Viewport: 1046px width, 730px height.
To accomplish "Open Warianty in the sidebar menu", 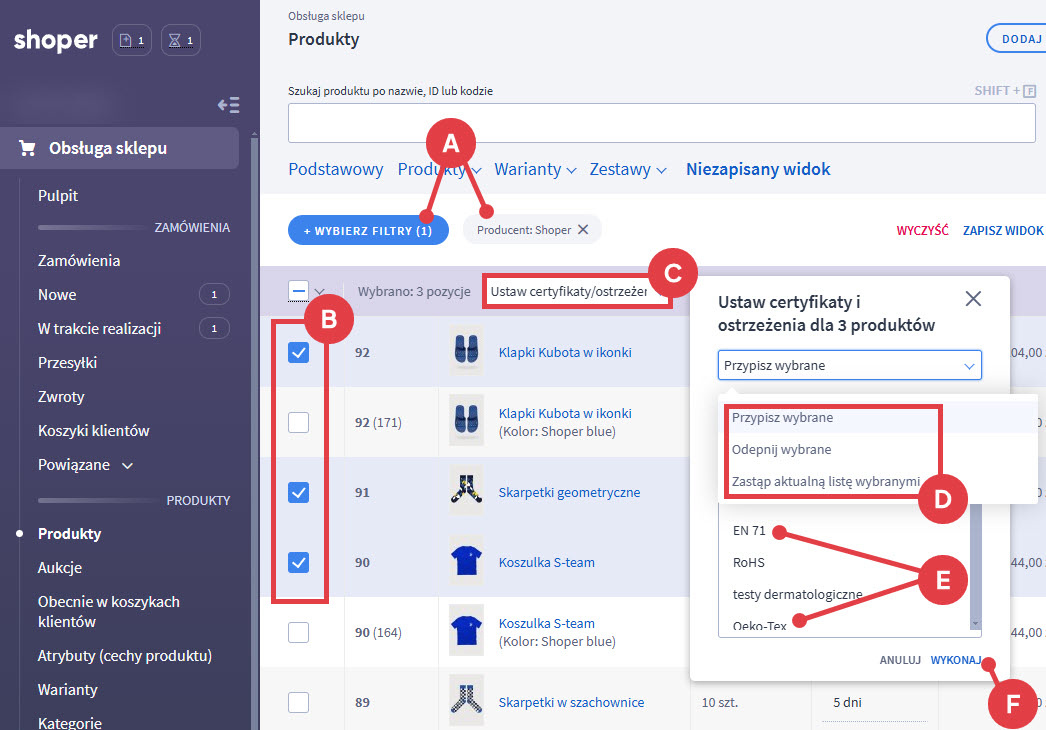I will pyautogui.click(x=67, y=690).
